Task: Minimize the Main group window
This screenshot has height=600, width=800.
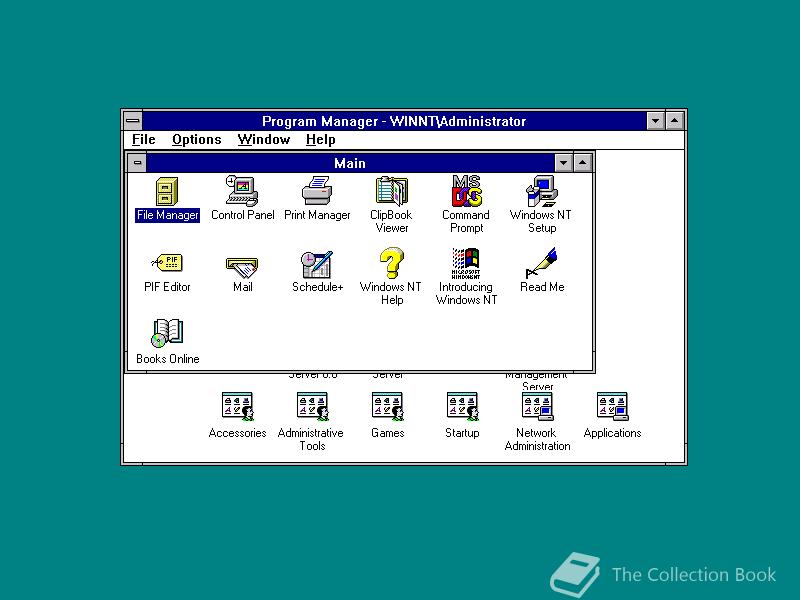Action: click(x=563, y=163)
